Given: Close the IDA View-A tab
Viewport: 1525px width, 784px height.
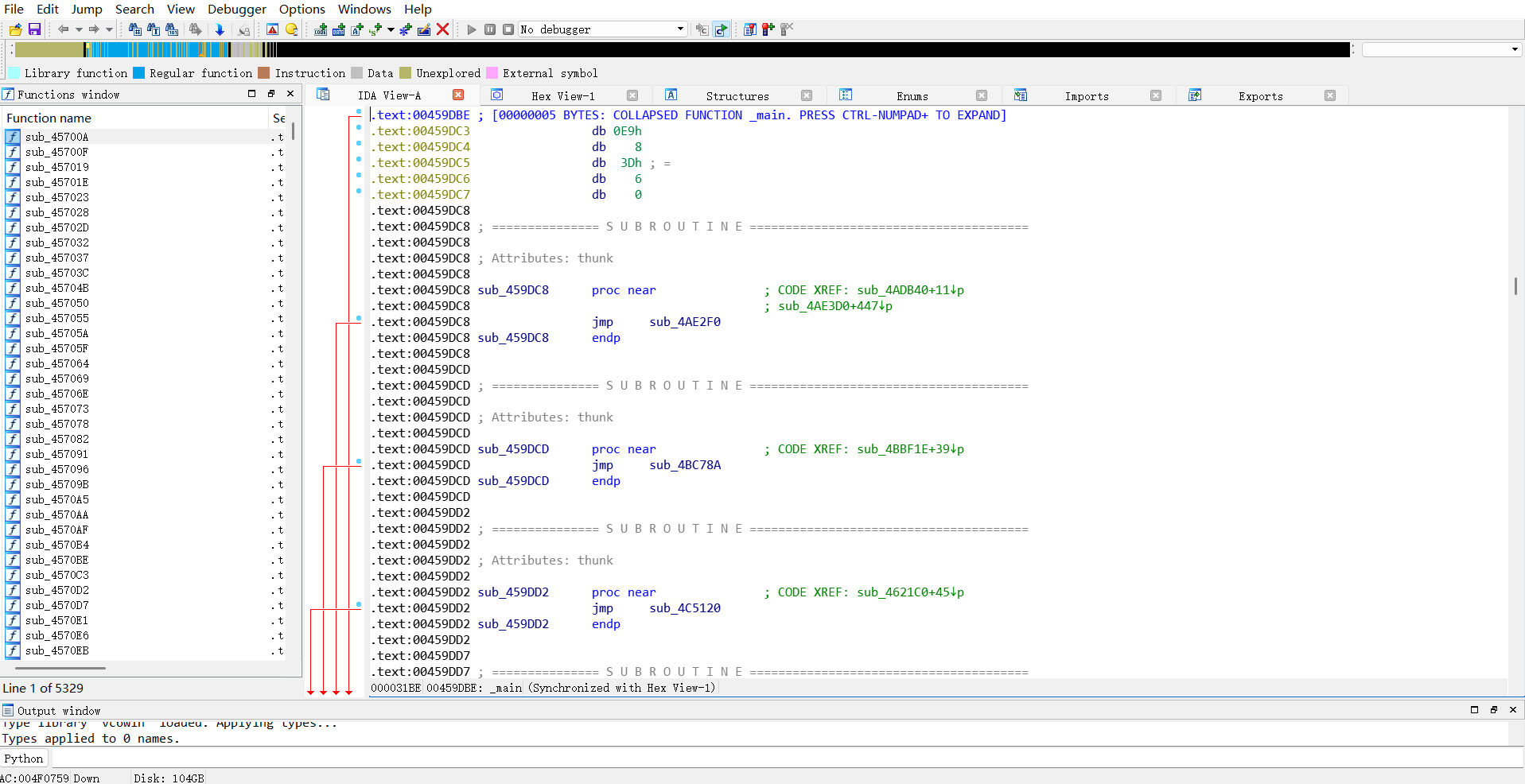Looking at the screenshot, I should (458, 95).
